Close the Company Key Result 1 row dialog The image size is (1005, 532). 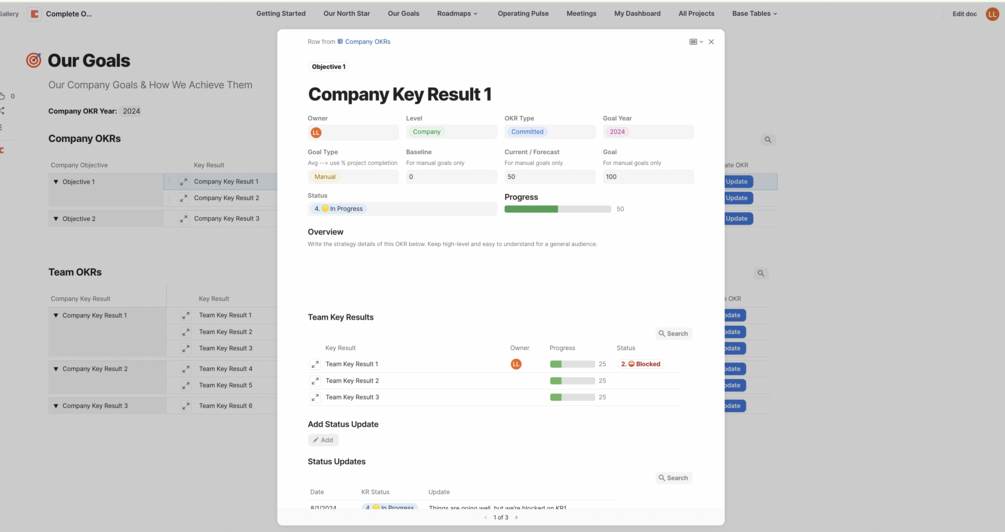click(711, 42)
